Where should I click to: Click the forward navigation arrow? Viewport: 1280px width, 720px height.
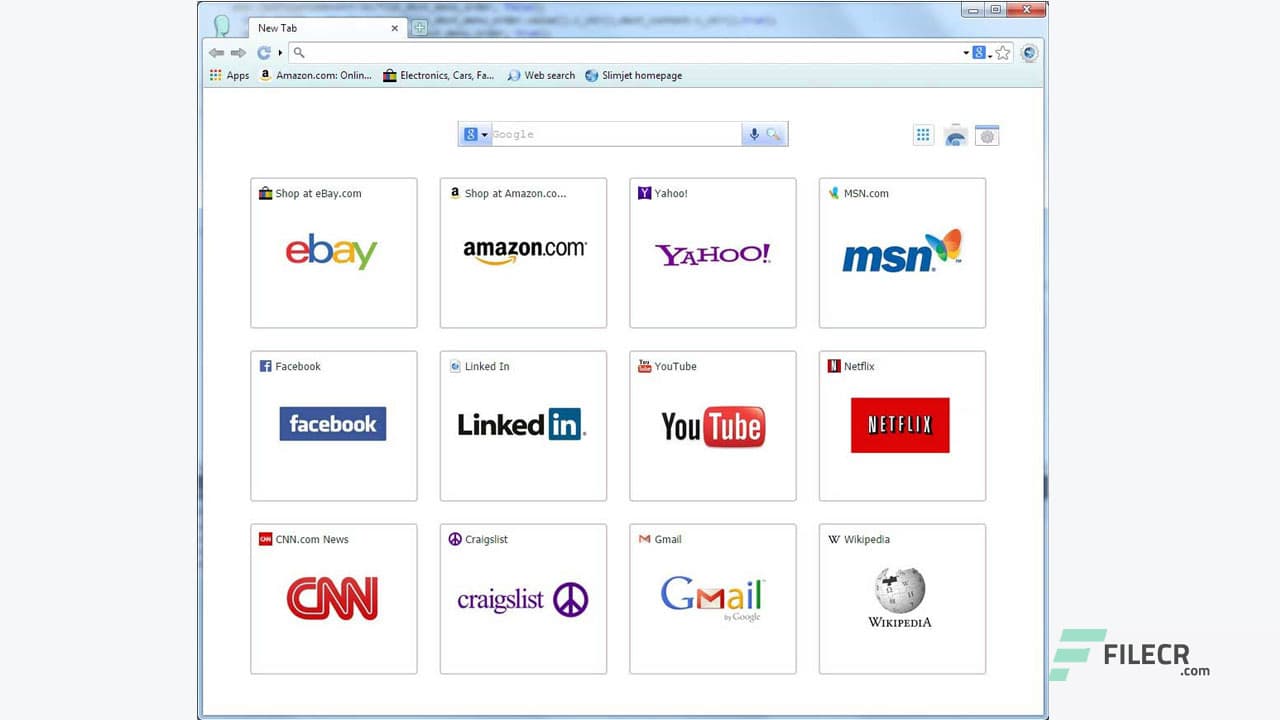click(239, 53)
